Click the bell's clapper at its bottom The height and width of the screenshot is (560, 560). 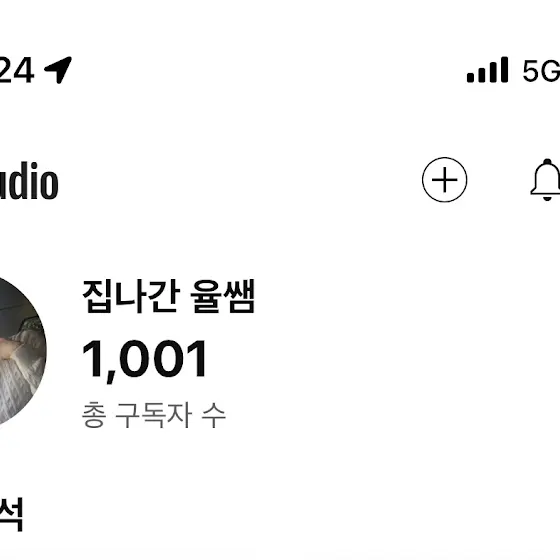(547, 198)
